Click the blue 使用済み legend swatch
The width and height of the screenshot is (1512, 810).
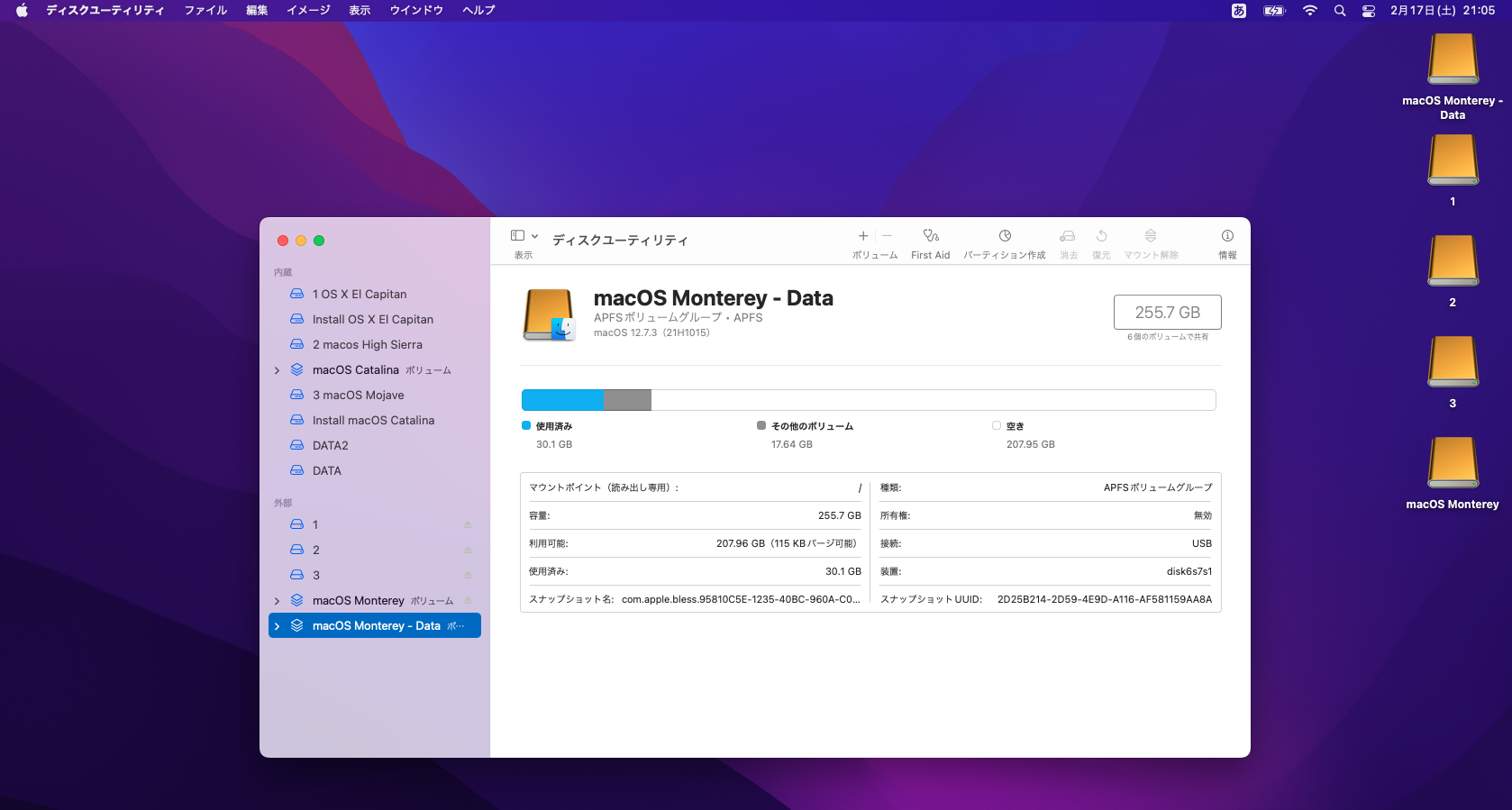(526, 425)
